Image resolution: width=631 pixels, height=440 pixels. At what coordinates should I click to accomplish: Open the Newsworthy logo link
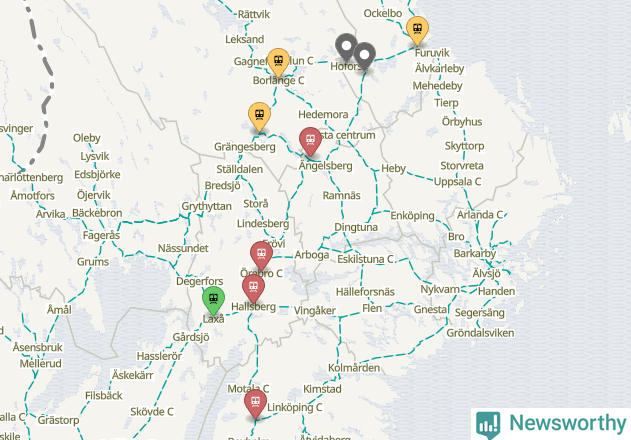pyautogui.click(x=551, y=424)
